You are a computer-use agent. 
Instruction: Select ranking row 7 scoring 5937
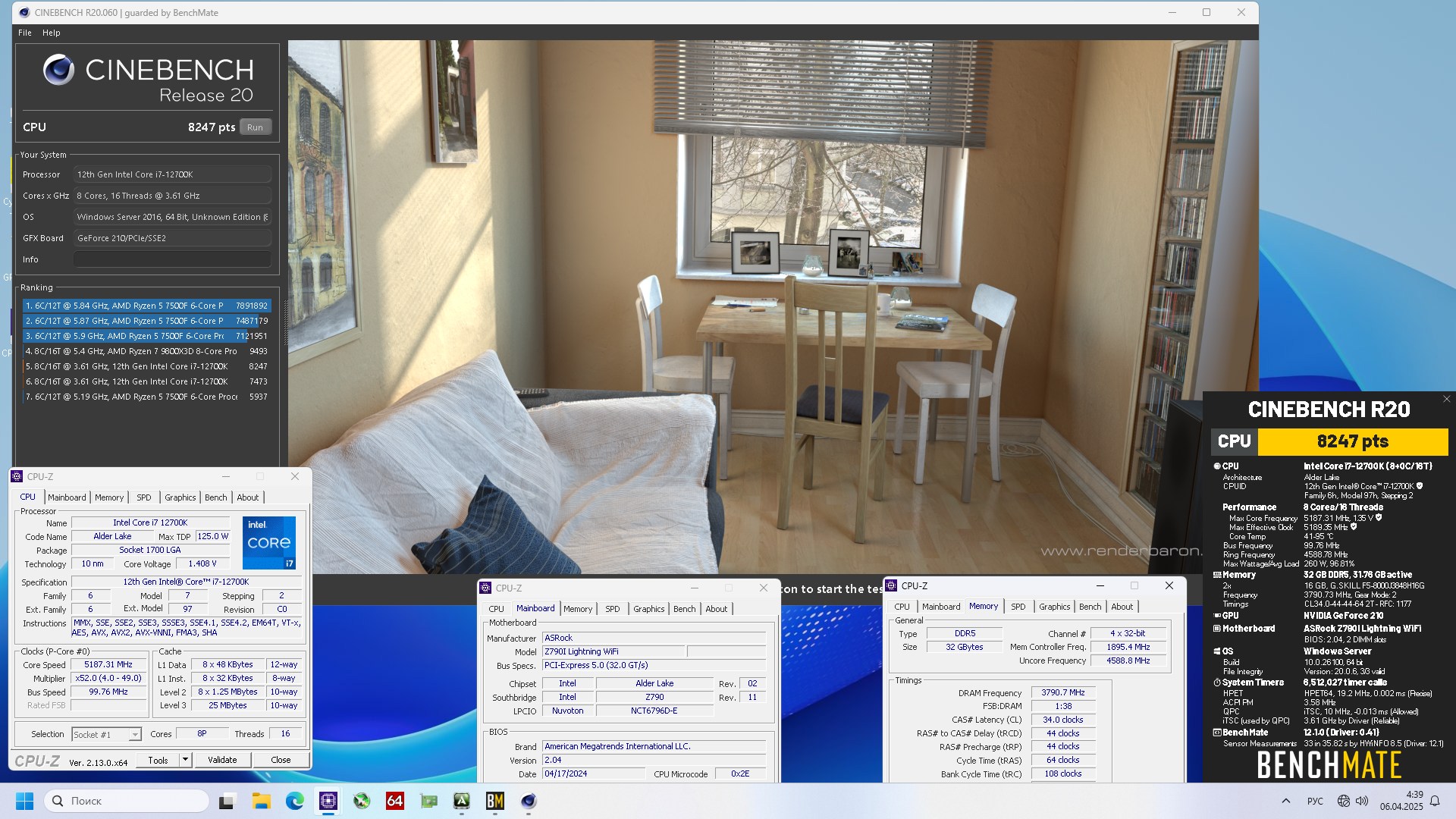tap(146, 397)
